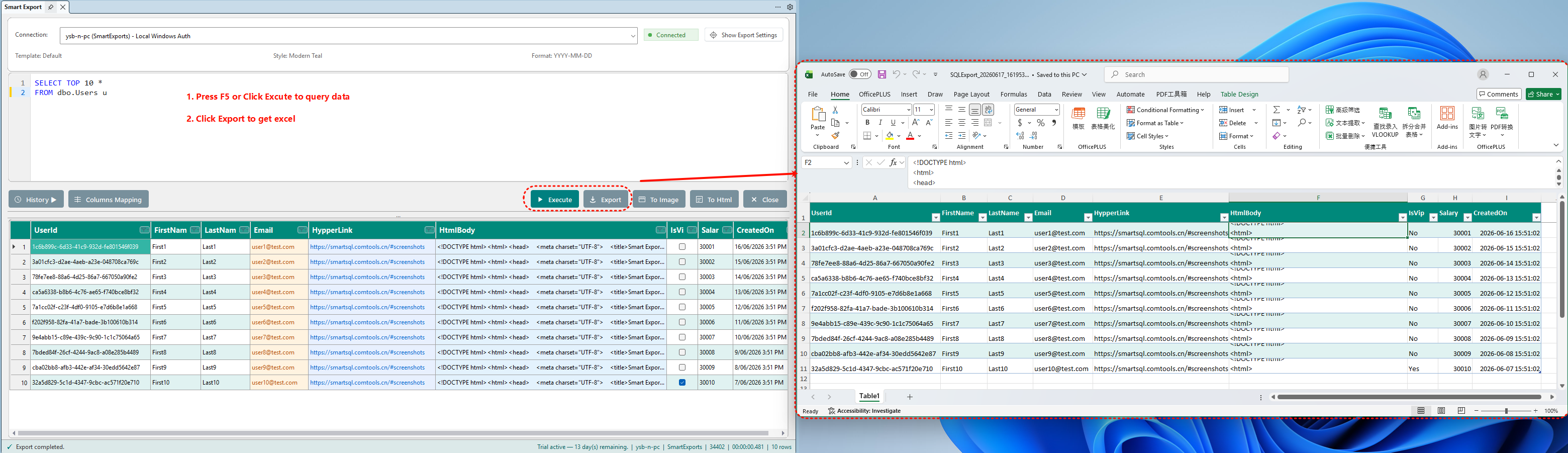Click the AutoSum sigma icon
The width and height of the screenshot is (1568, 453).
(1277, 110)
